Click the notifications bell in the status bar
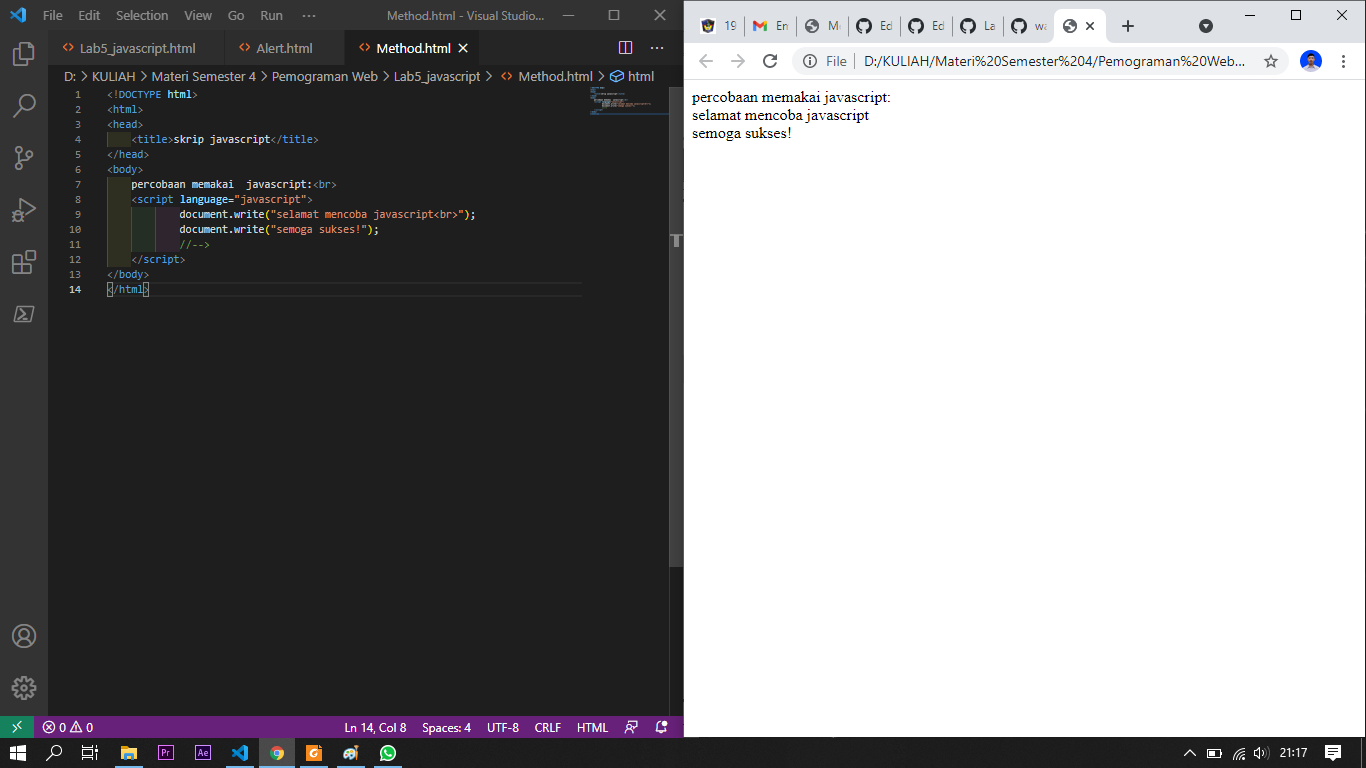The image size is (1366, 768). coord(660,728)
